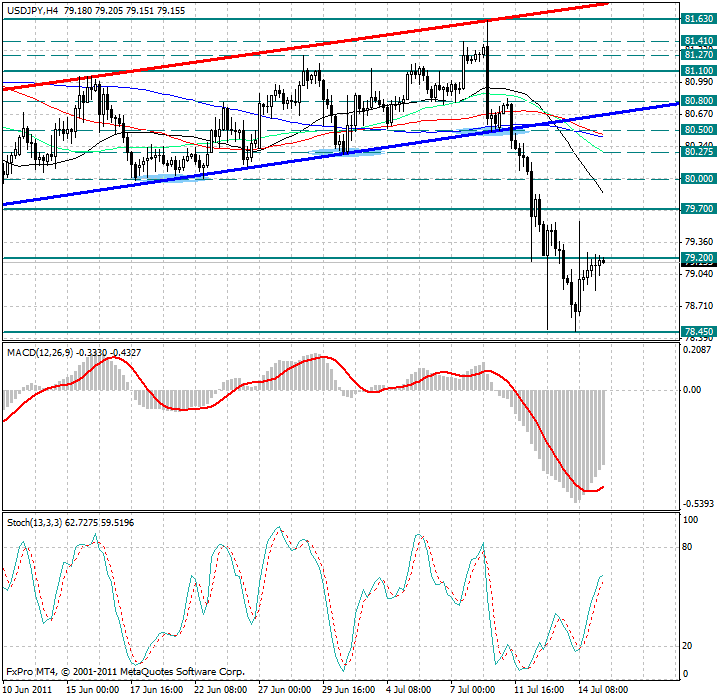Select the 80.800 price level label
Image resolution: width=717 pixels, height=697 pixels.
[697, 101]
